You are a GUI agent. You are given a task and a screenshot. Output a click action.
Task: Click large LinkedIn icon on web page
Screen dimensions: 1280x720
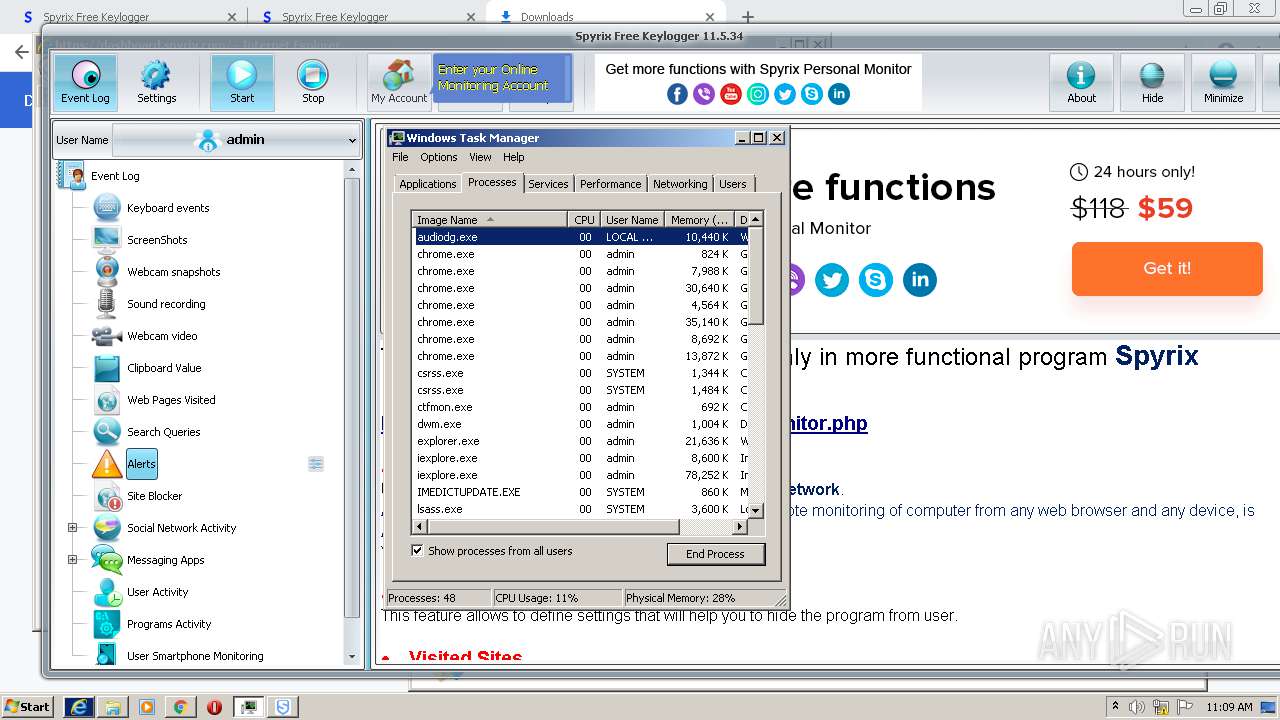click(920, 280)
